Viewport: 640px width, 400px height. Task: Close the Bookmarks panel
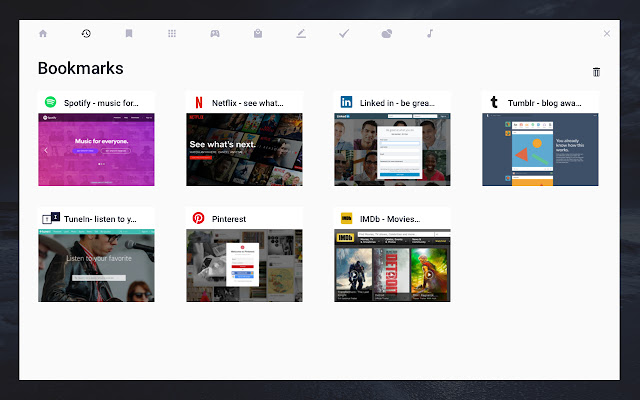coord(607,33)
